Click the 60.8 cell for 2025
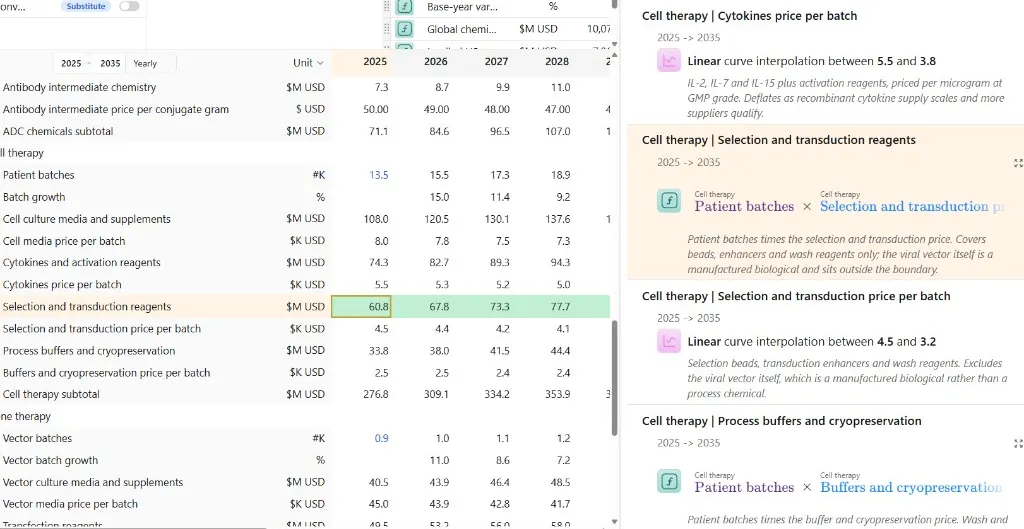Viewport: 1024px width, 529px height. (x=361, y=306)
